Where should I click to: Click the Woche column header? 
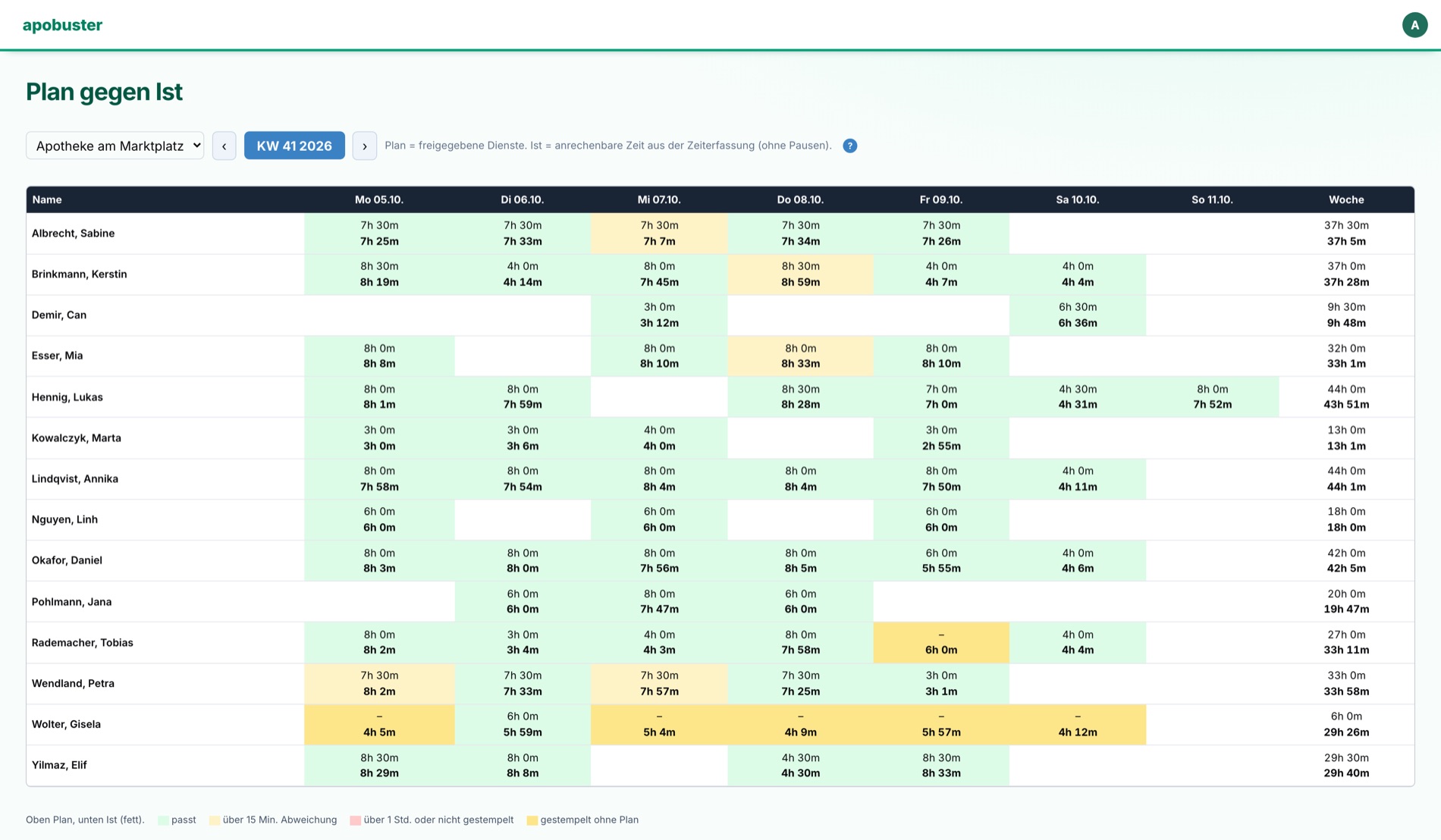(x=1346, y=199)
